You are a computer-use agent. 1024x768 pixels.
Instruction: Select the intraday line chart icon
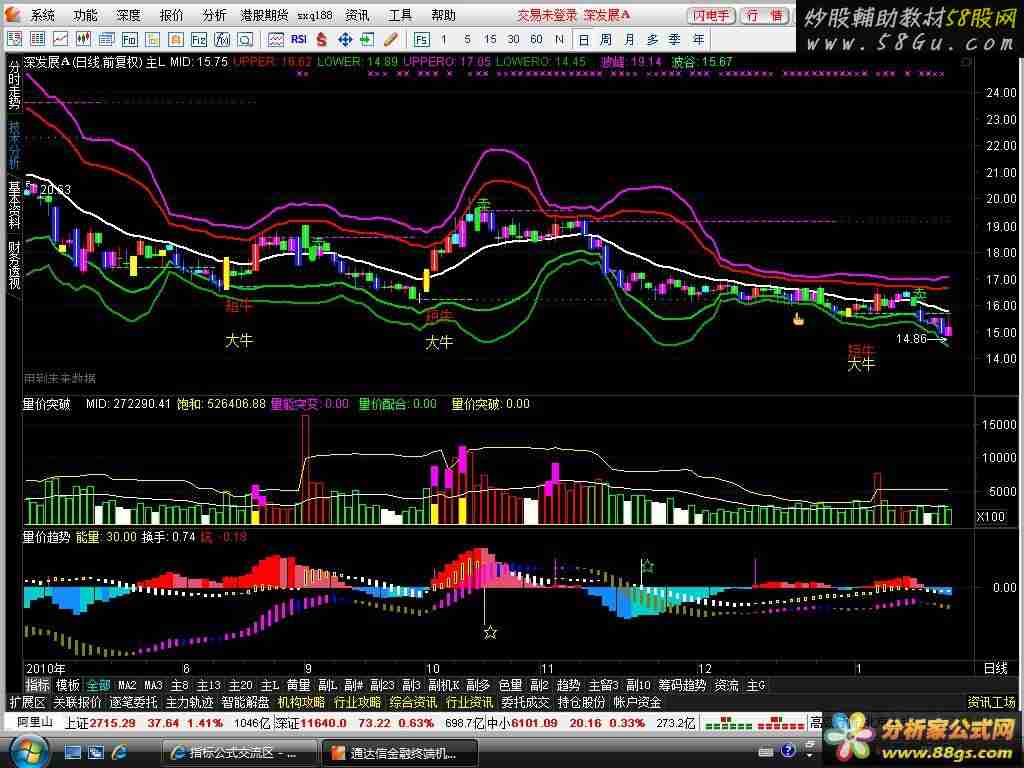[x=61, y=40]
